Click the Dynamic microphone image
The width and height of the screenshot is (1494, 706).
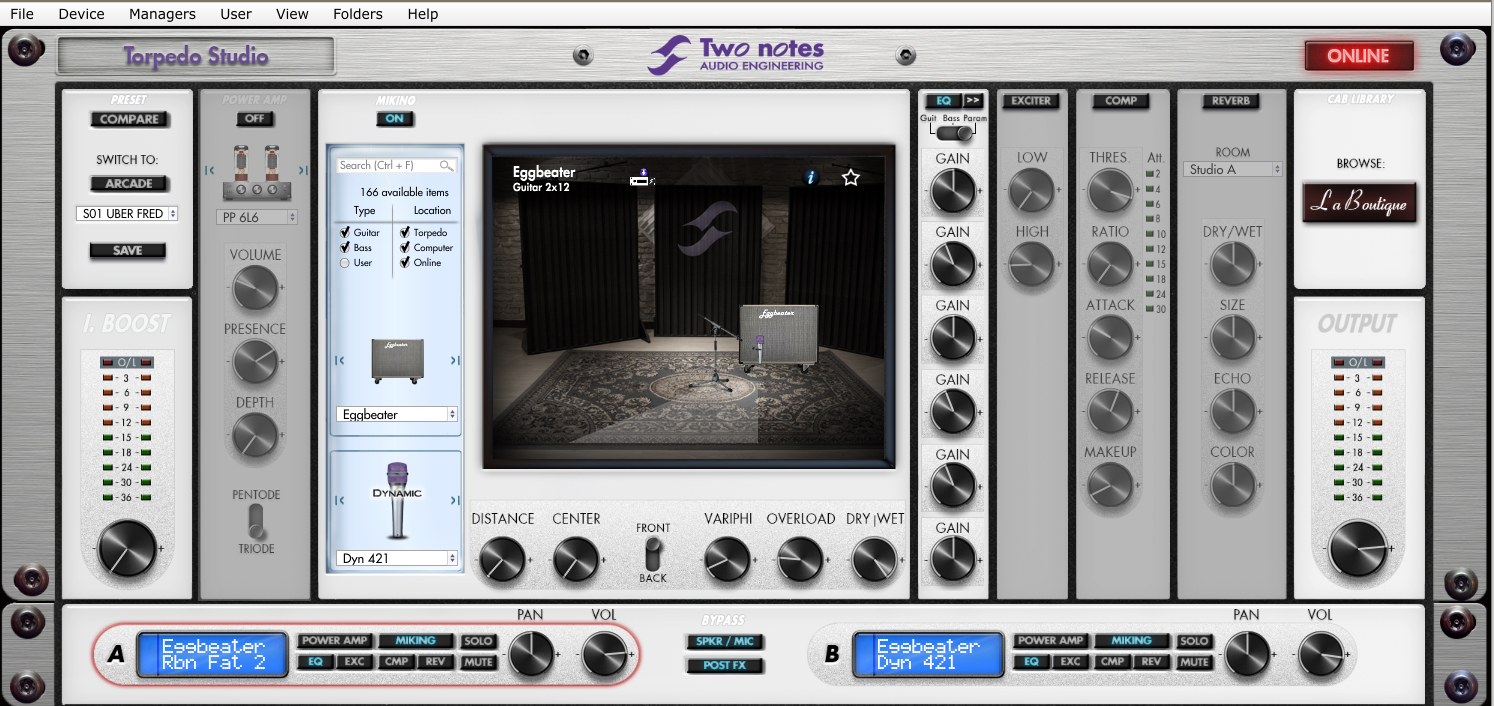397,500
